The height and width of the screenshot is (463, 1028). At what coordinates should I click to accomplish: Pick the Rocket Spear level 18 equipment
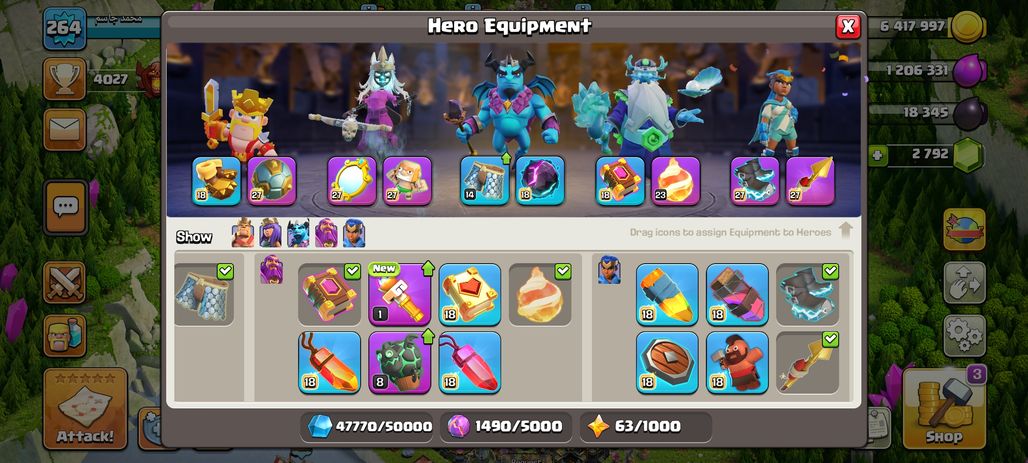[x=667, y=294]
